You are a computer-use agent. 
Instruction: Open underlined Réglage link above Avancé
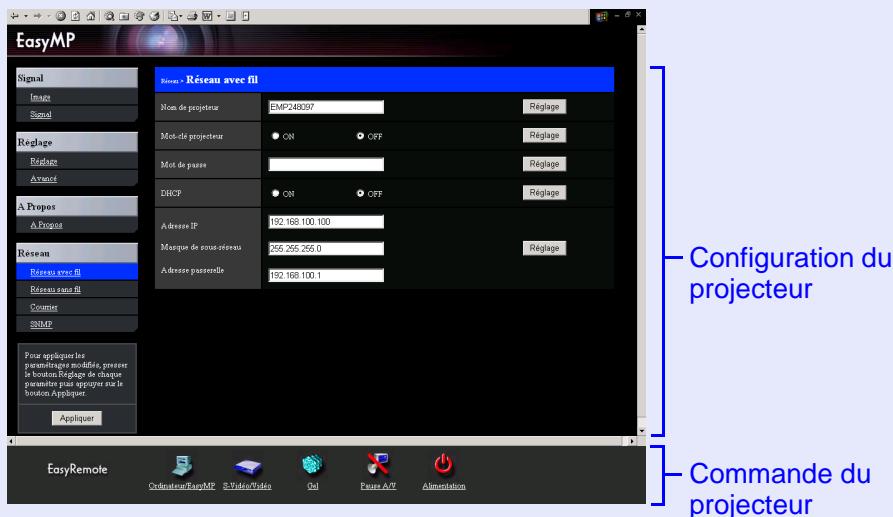click(x=44, y=162)
